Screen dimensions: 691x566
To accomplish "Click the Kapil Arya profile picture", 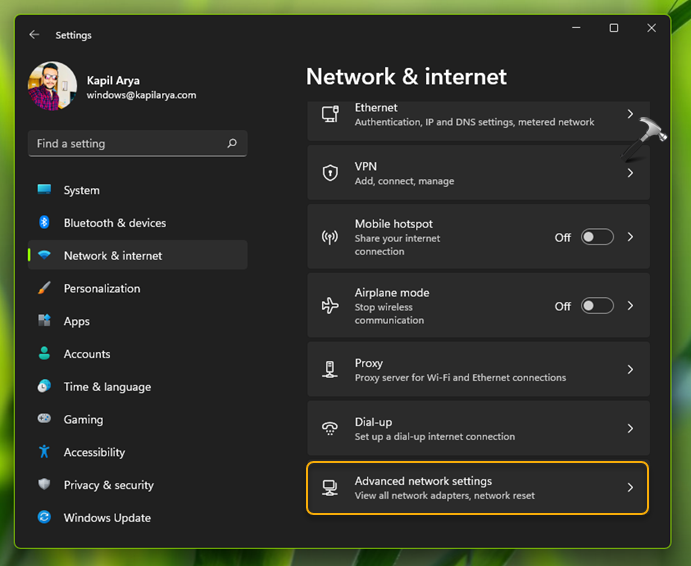I will pos(53,86).
